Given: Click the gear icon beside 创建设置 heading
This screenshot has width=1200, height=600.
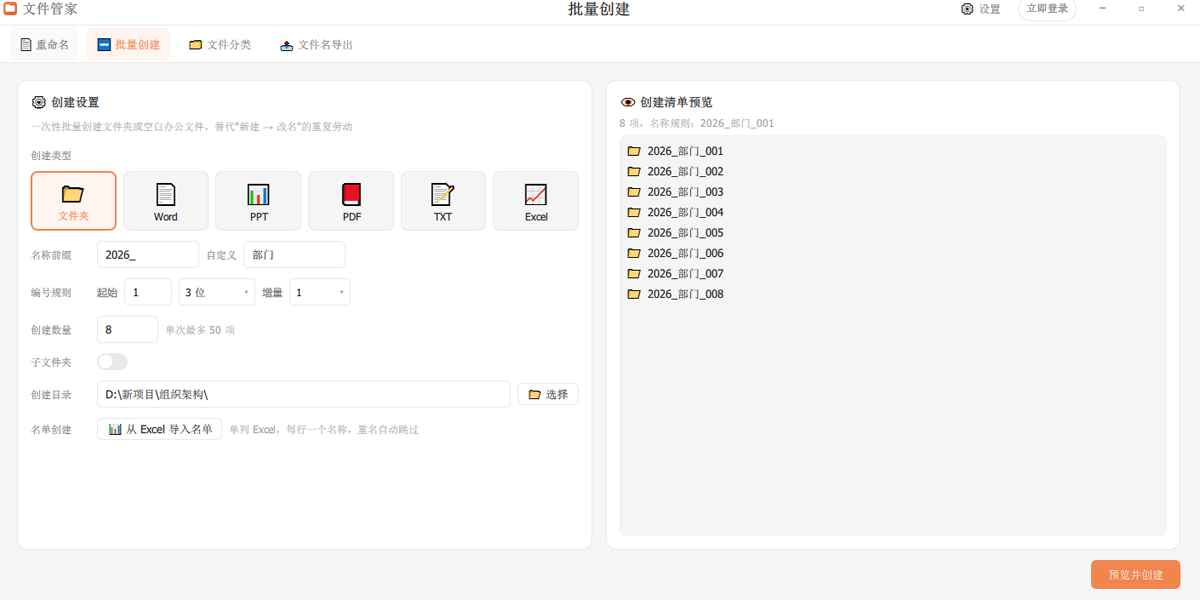Looking at the screenshot, I should coord(38,102).
